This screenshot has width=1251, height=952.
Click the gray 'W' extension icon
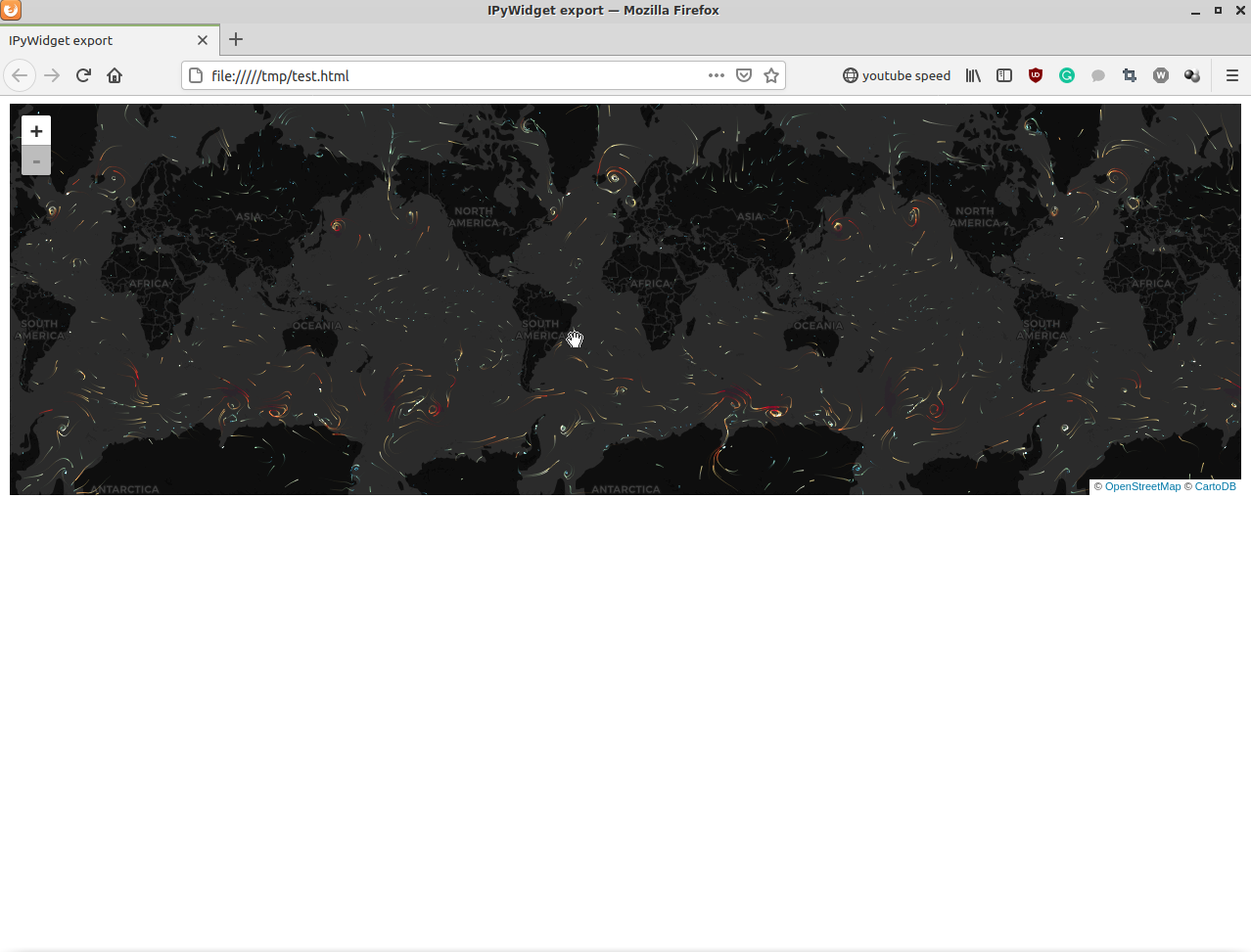pyautogui.click(x=1161, y=75)
